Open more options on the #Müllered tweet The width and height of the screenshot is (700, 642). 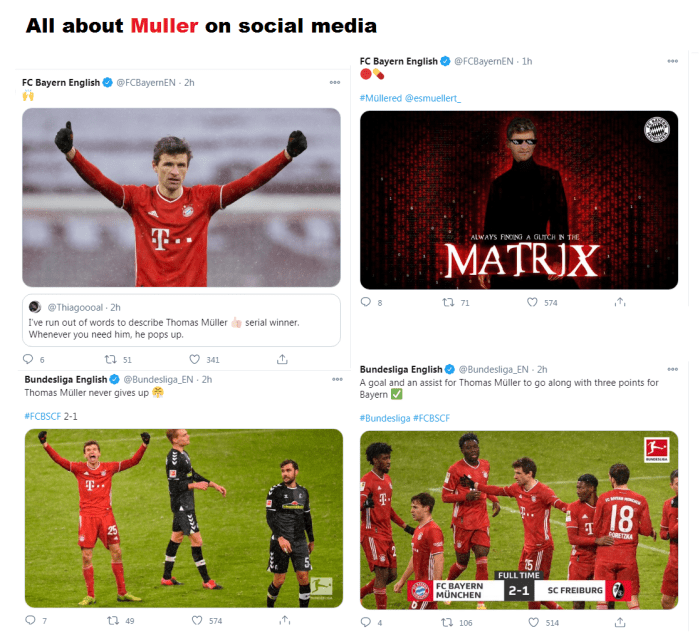(x=673, y=61)
